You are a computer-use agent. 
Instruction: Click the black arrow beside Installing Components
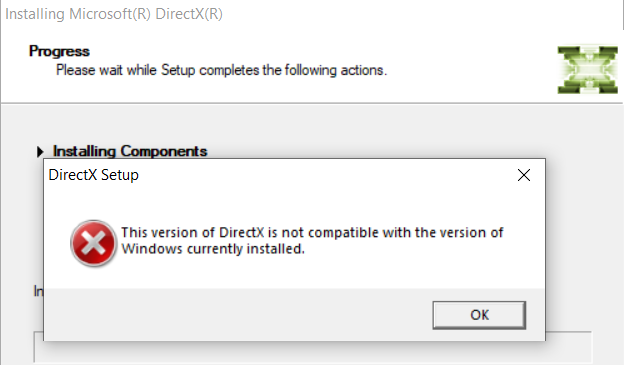(x=40, y=151)
